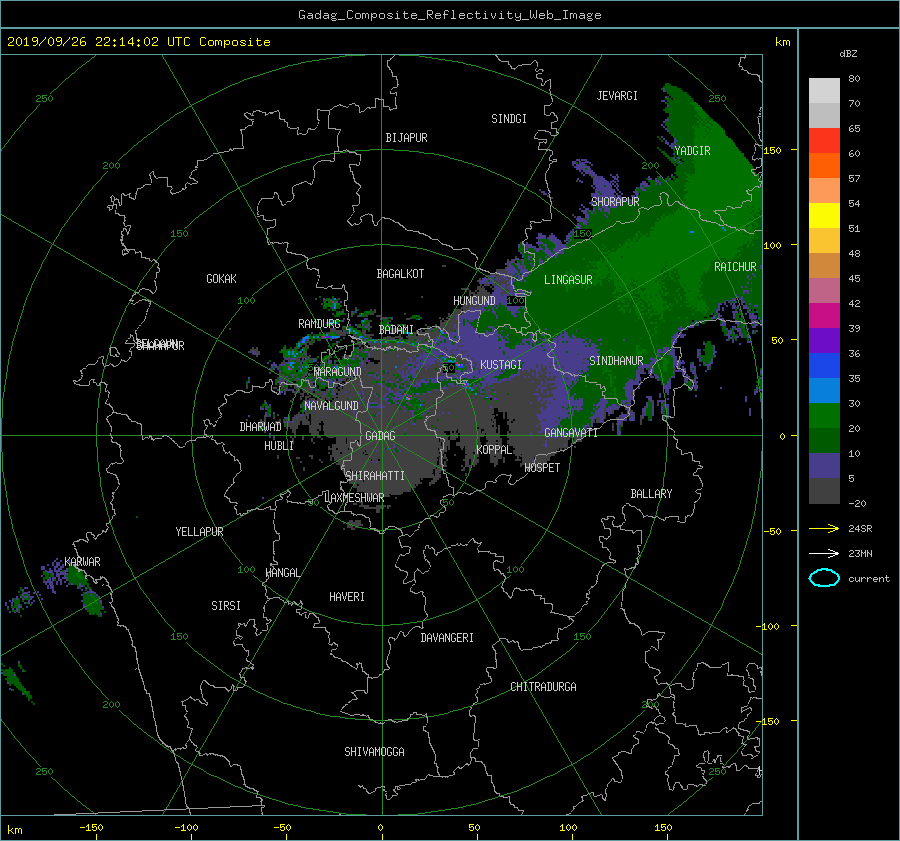This screenshot has height=841, width=900.
Task: Click the RAMDURG city label
Action: click(x=319, y=324)
